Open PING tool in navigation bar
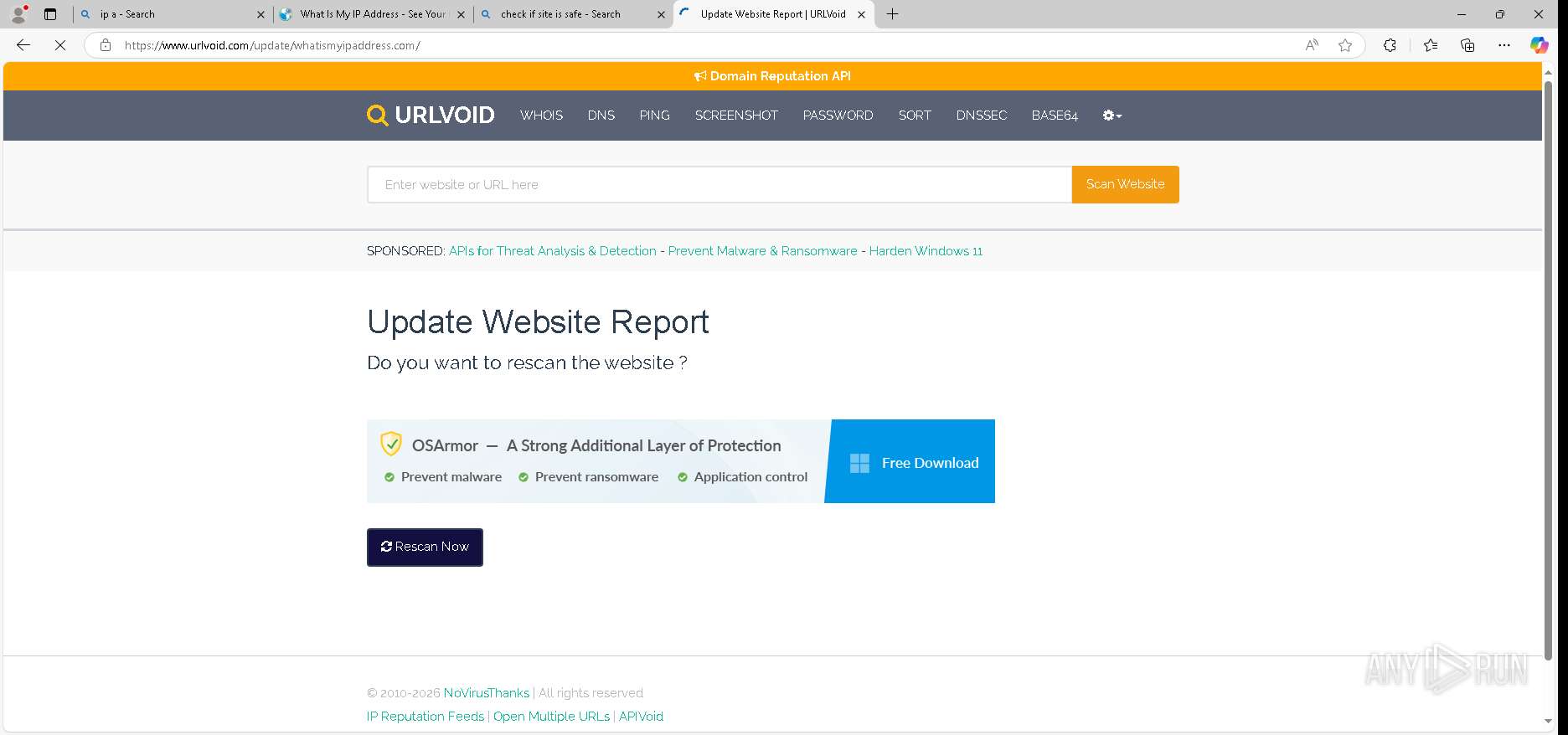The image size is (1568, 735). (x=654, y=116)
